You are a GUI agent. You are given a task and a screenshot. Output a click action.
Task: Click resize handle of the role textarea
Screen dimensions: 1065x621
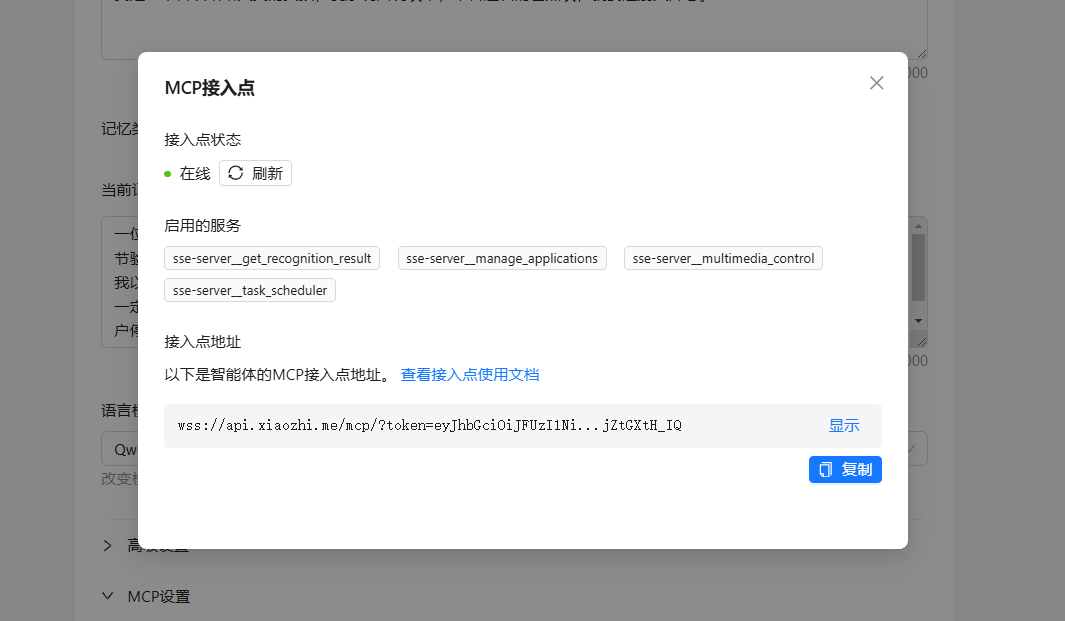(921, 341)
